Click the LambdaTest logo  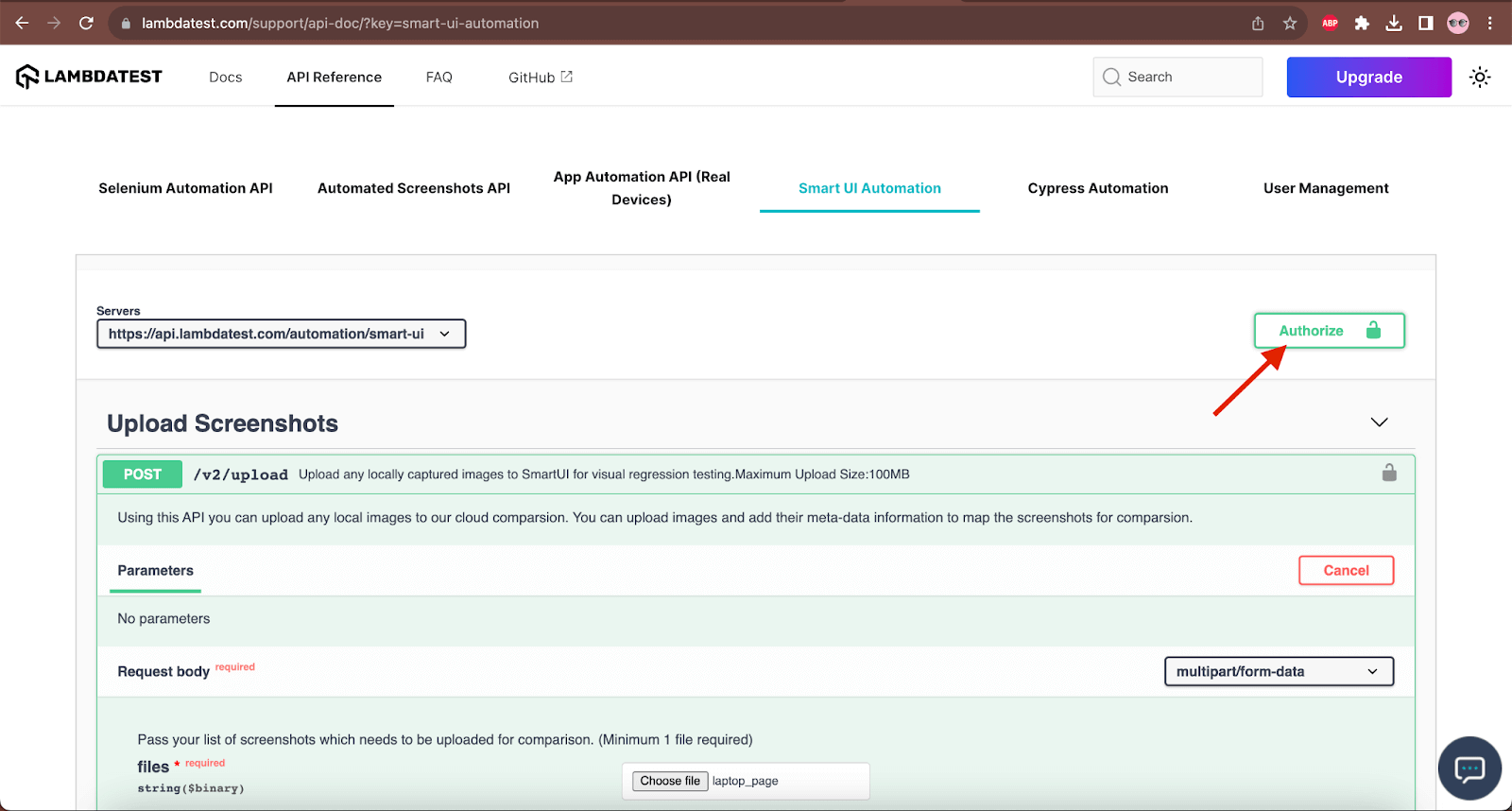click(89, 77)
